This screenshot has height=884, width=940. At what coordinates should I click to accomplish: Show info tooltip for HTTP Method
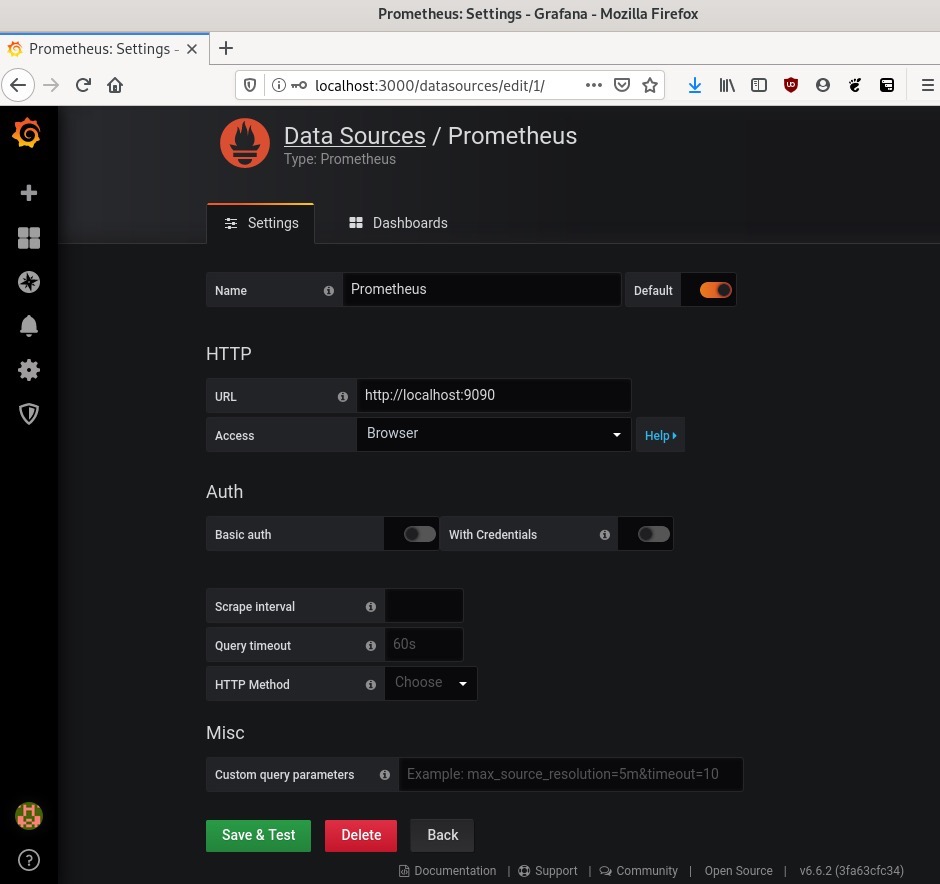pos(370,684)
